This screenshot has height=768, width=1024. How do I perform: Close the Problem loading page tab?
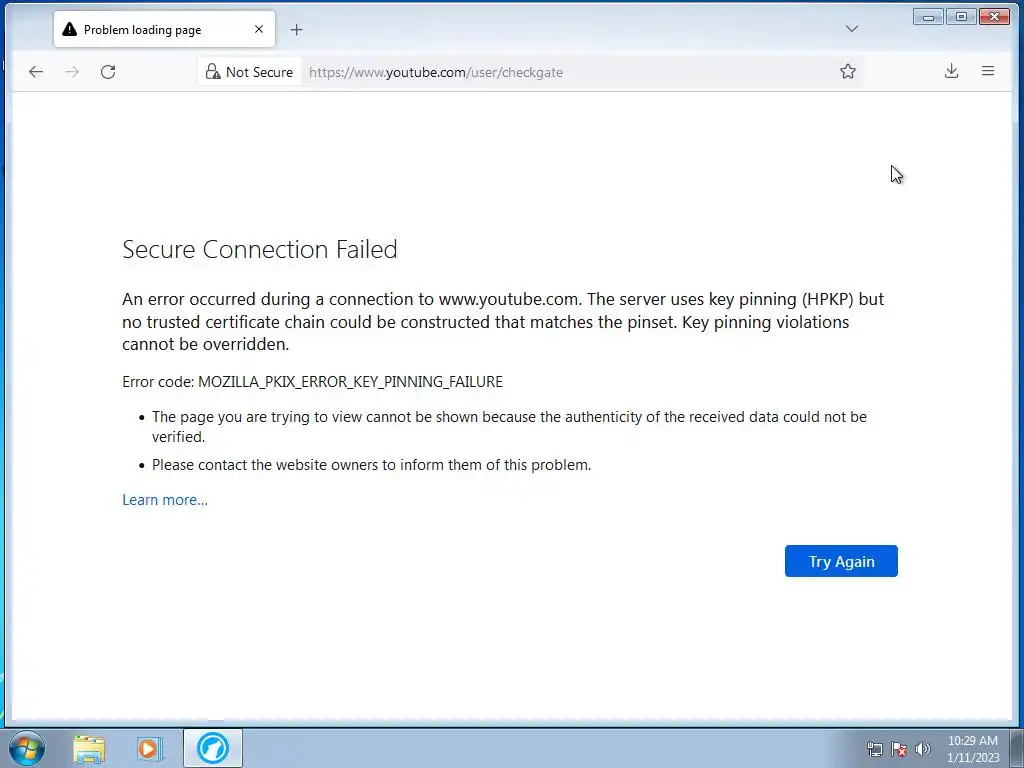tap(259, 29)
